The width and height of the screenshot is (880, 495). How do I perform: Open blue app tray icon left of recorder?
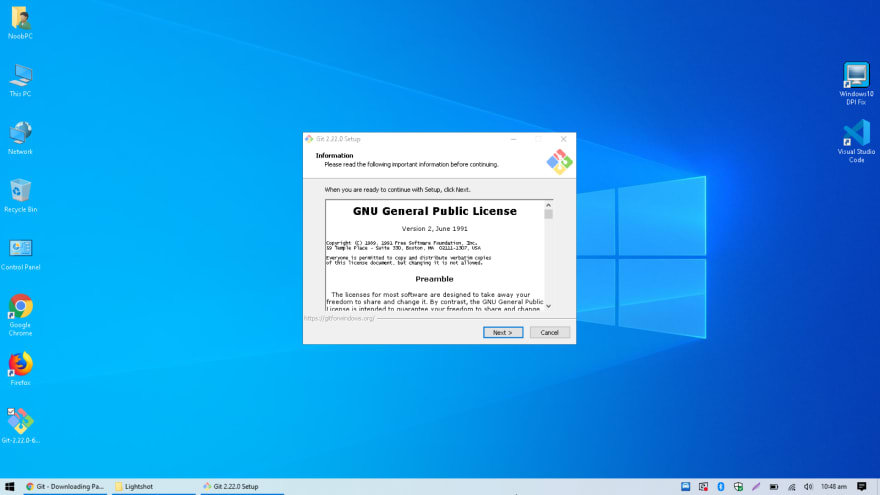[x=685, y=487]
